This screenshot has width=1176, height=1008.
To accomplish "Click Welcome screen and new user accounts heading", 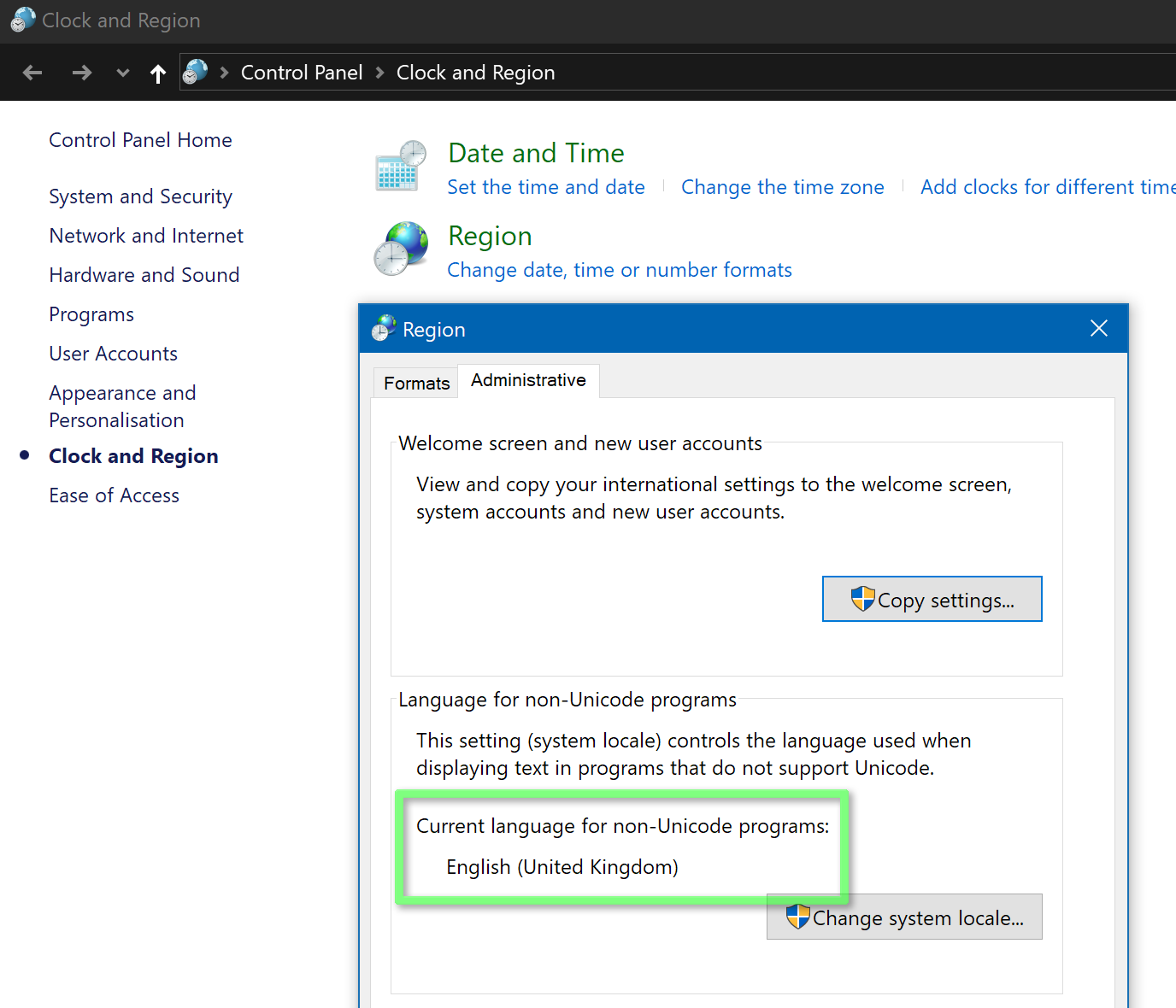I will click(x=580, y=443).
